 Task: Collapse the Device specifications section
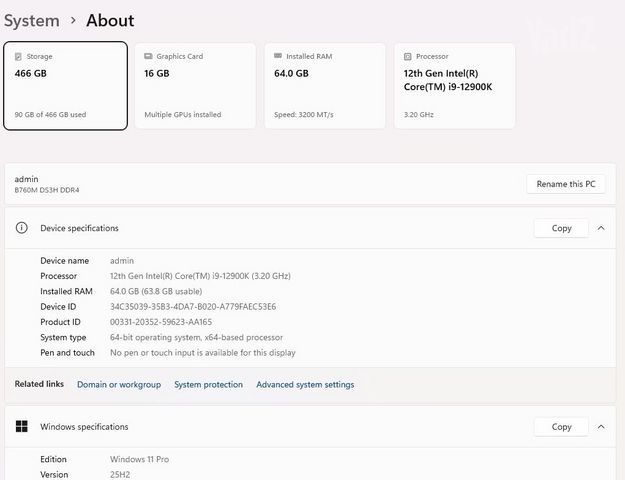coord(601,228)
